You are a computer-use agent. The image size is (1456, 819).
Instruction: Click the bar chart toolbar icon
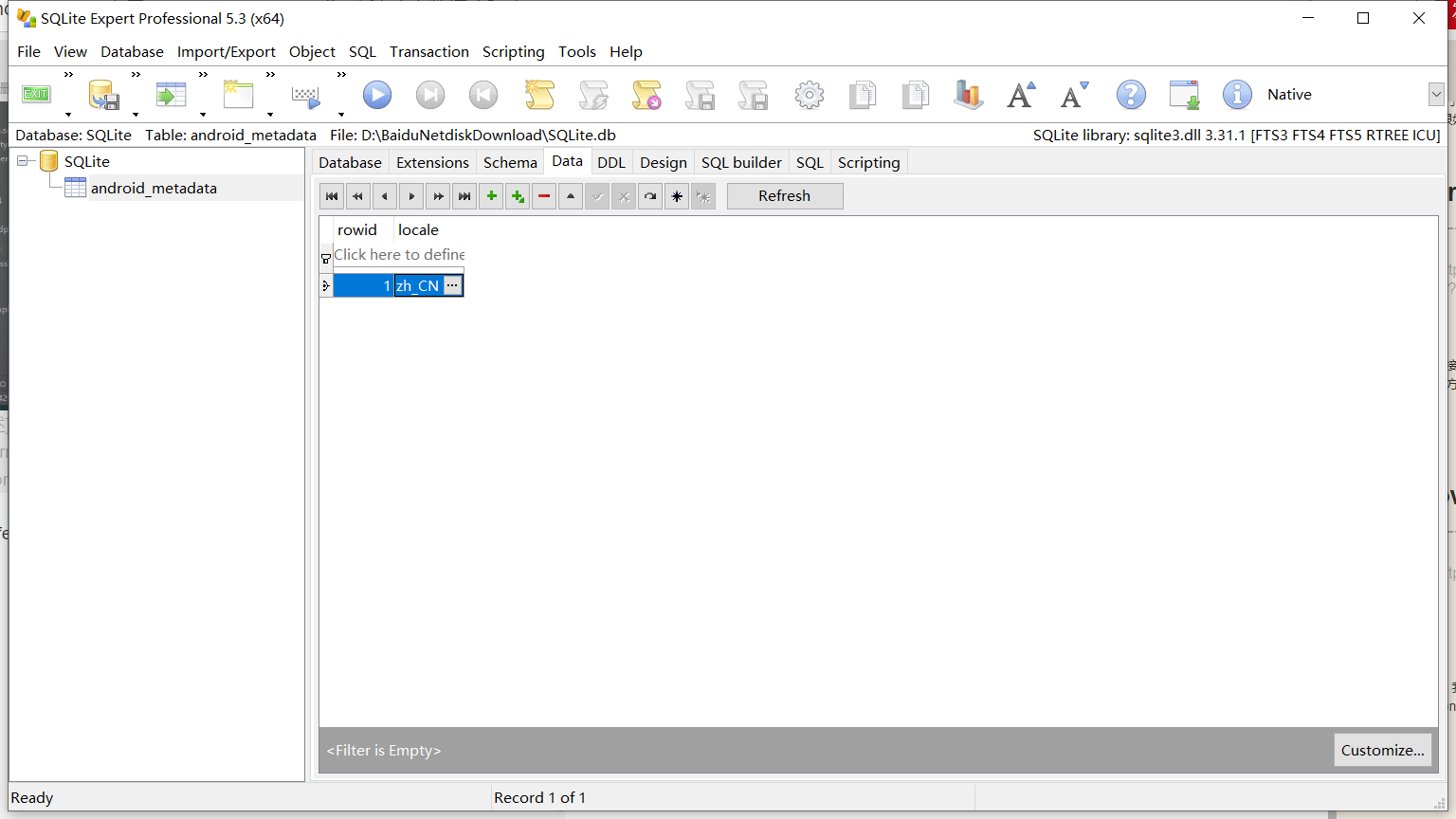tap(968, 95)
